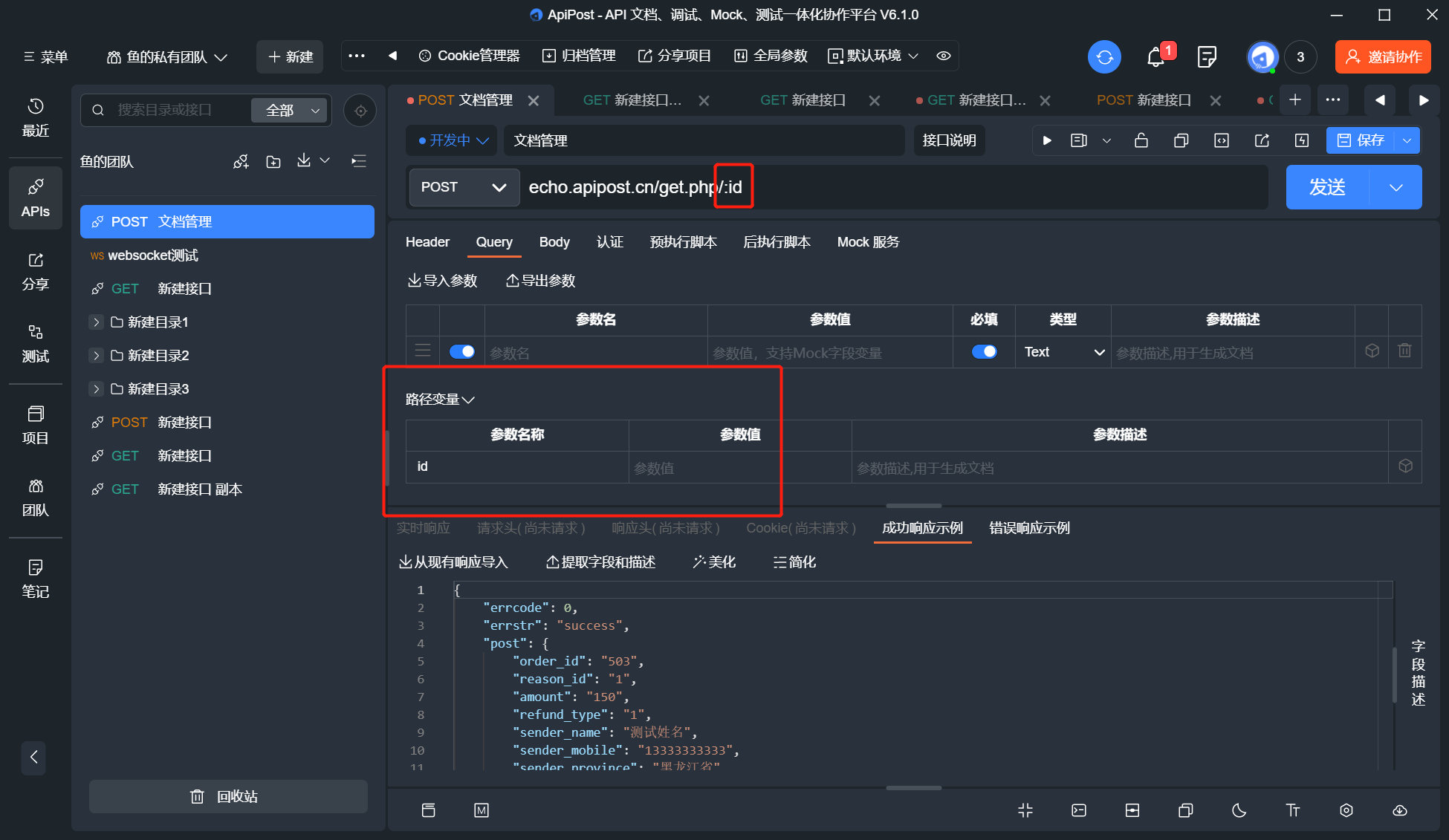
Task: Click the duplicate copy icon in request toolbar
Action: coord(1181,140)
